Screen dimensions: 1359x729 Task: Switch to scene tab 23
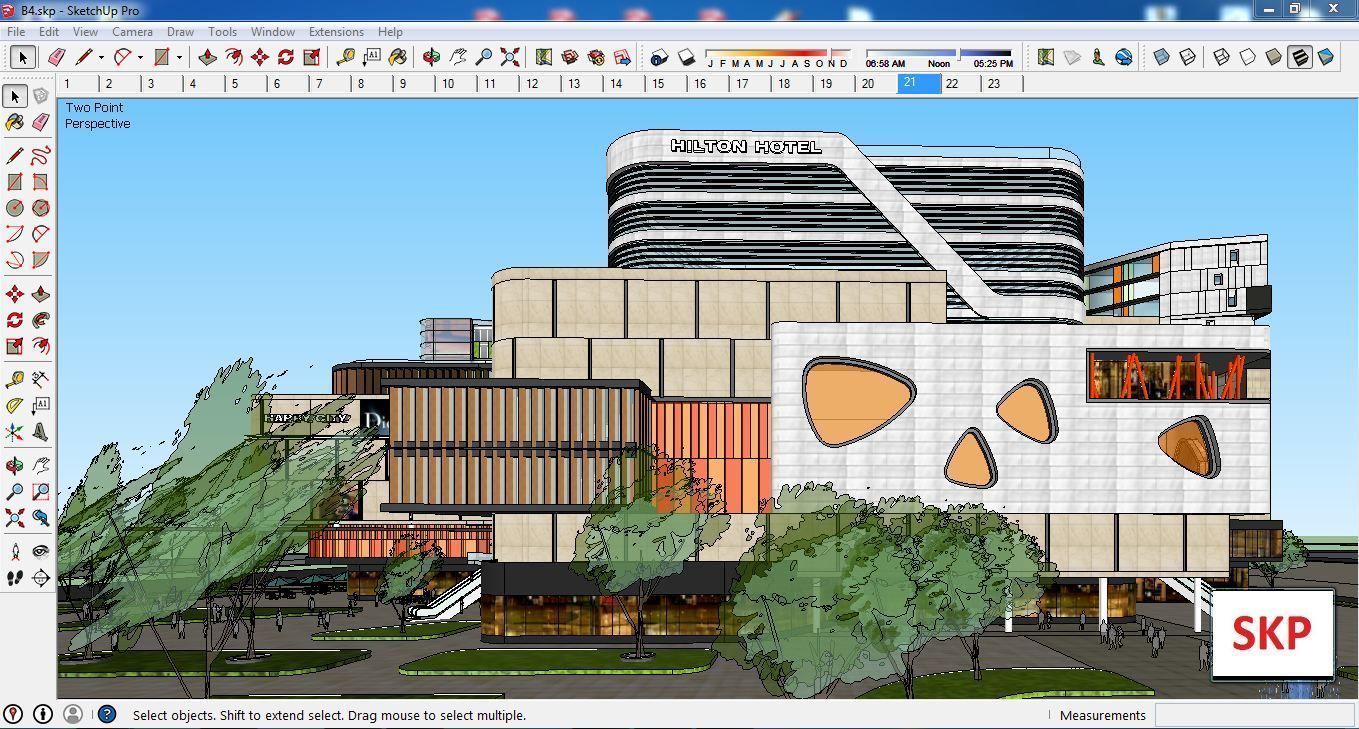[x=1003, y=84]
